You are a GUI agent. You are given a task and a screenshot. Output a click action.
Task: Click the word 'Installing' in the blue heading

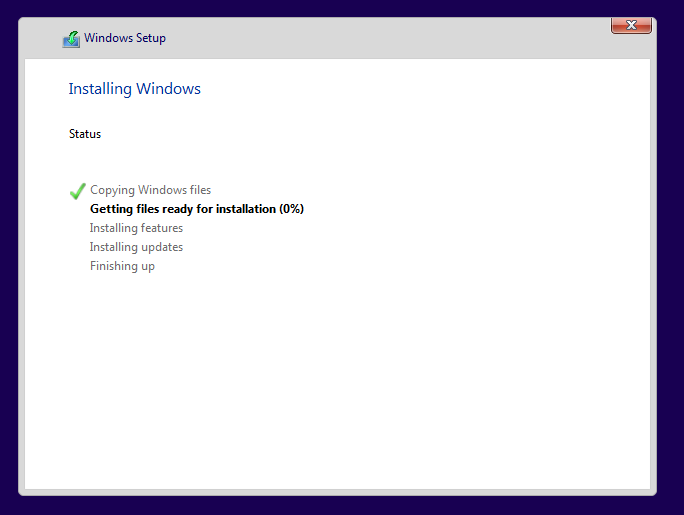tap(100, 89)
